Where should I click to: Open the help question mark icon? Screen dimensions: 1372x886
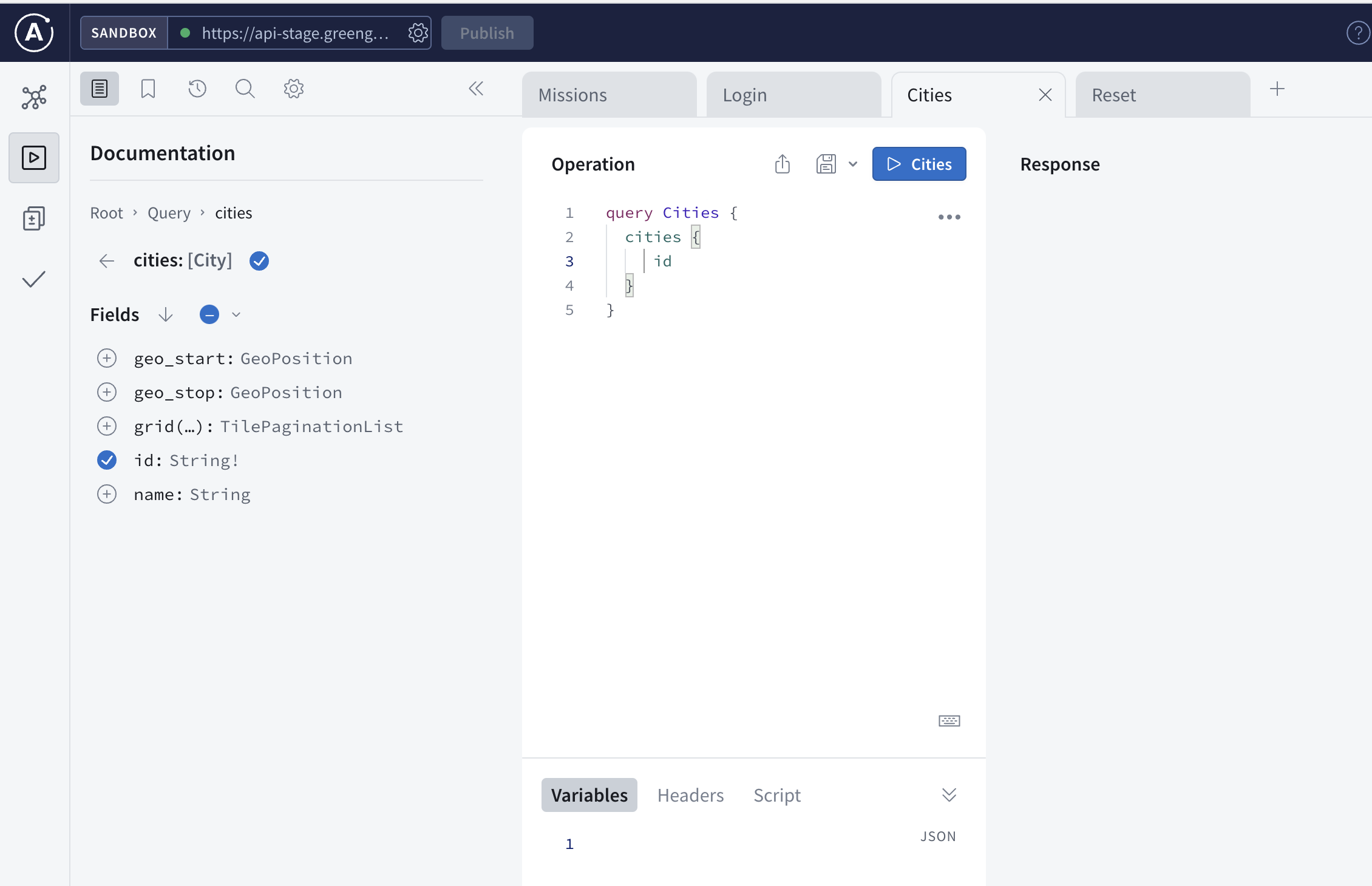[x=1357, y=33]
